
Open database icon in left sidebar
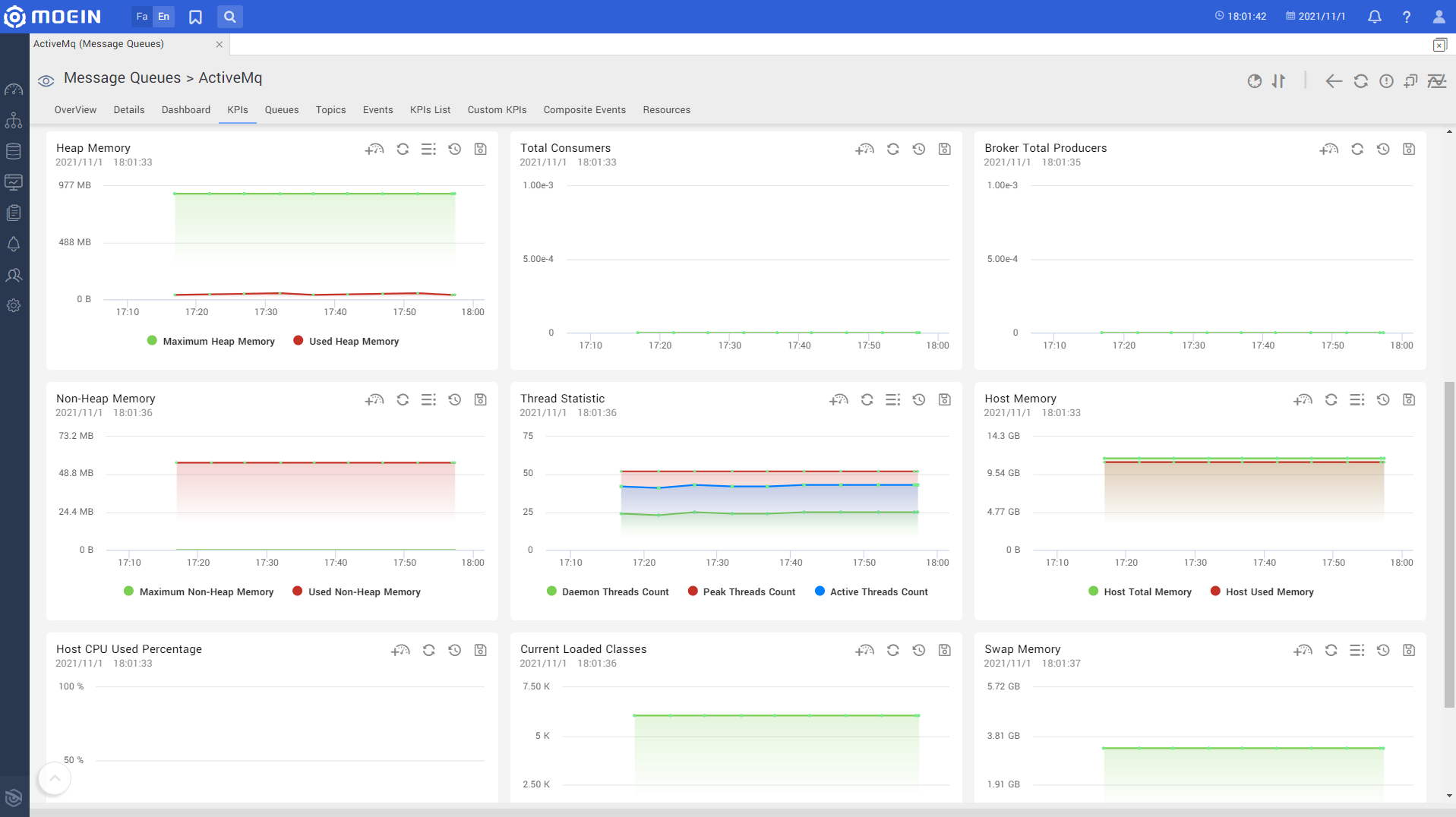(x=14, y=151)
